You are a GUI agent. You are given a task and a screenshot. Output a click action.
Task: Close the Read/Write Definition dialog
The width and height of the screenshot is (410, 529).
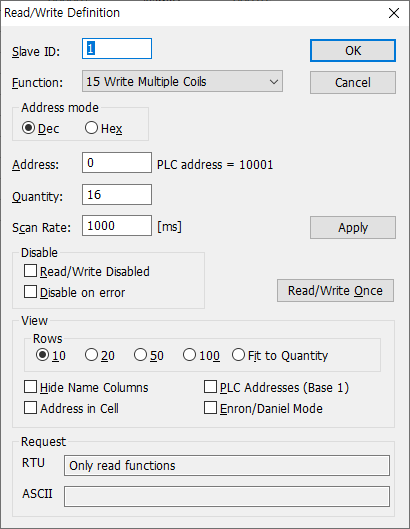tap(393, 13)
